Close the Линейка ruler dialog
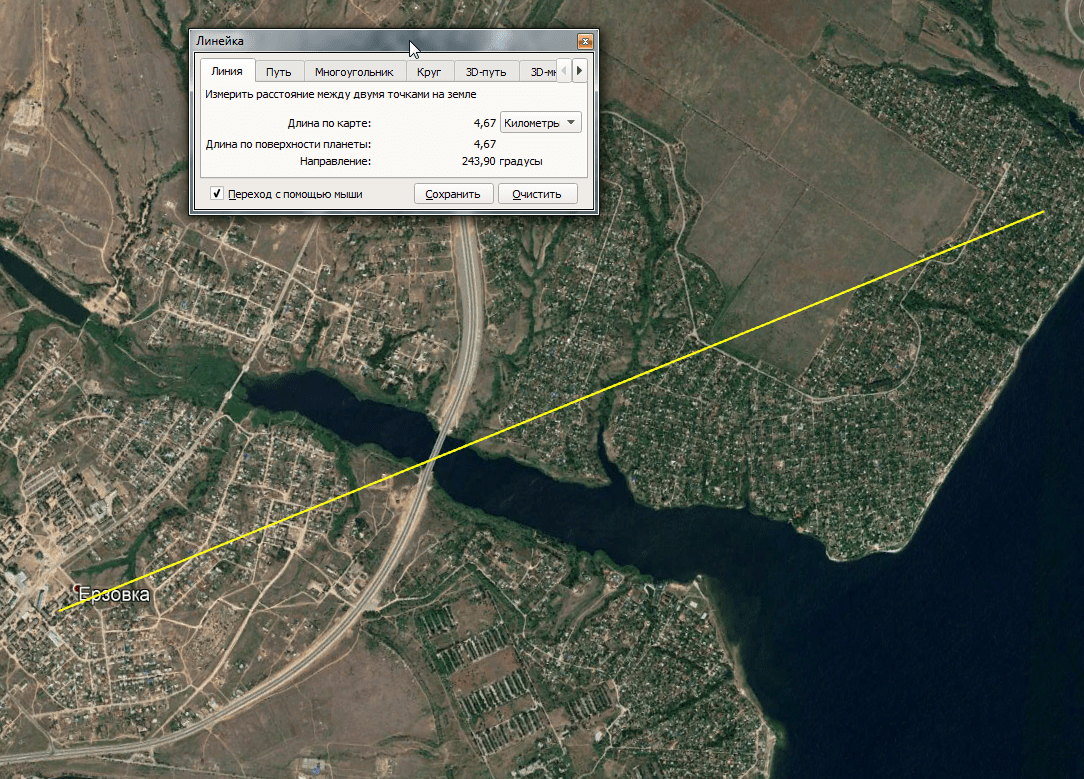Image resolution: width=1084 pixels, height=779 pixels. pyautogui.click(x=585, y=41)
